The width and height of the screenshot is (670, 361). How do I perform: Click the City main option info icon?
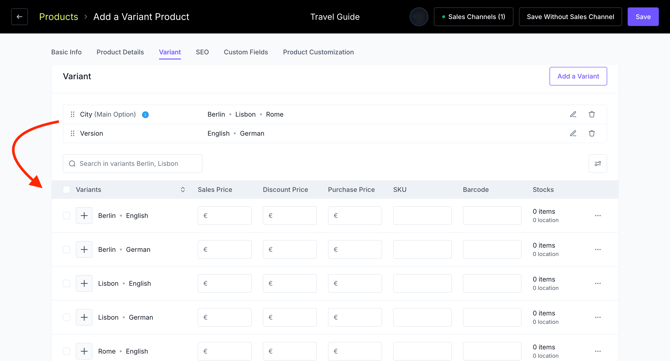click(x=145, y=114)
